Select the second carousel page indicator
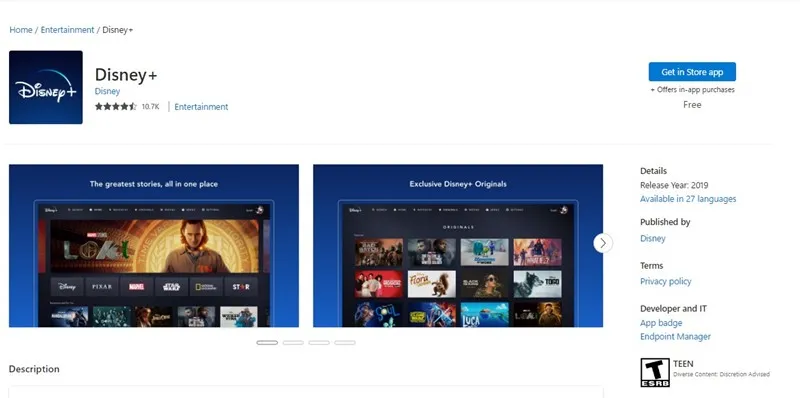The height and width of the screenshot is (398, 800). pos(293,342)
